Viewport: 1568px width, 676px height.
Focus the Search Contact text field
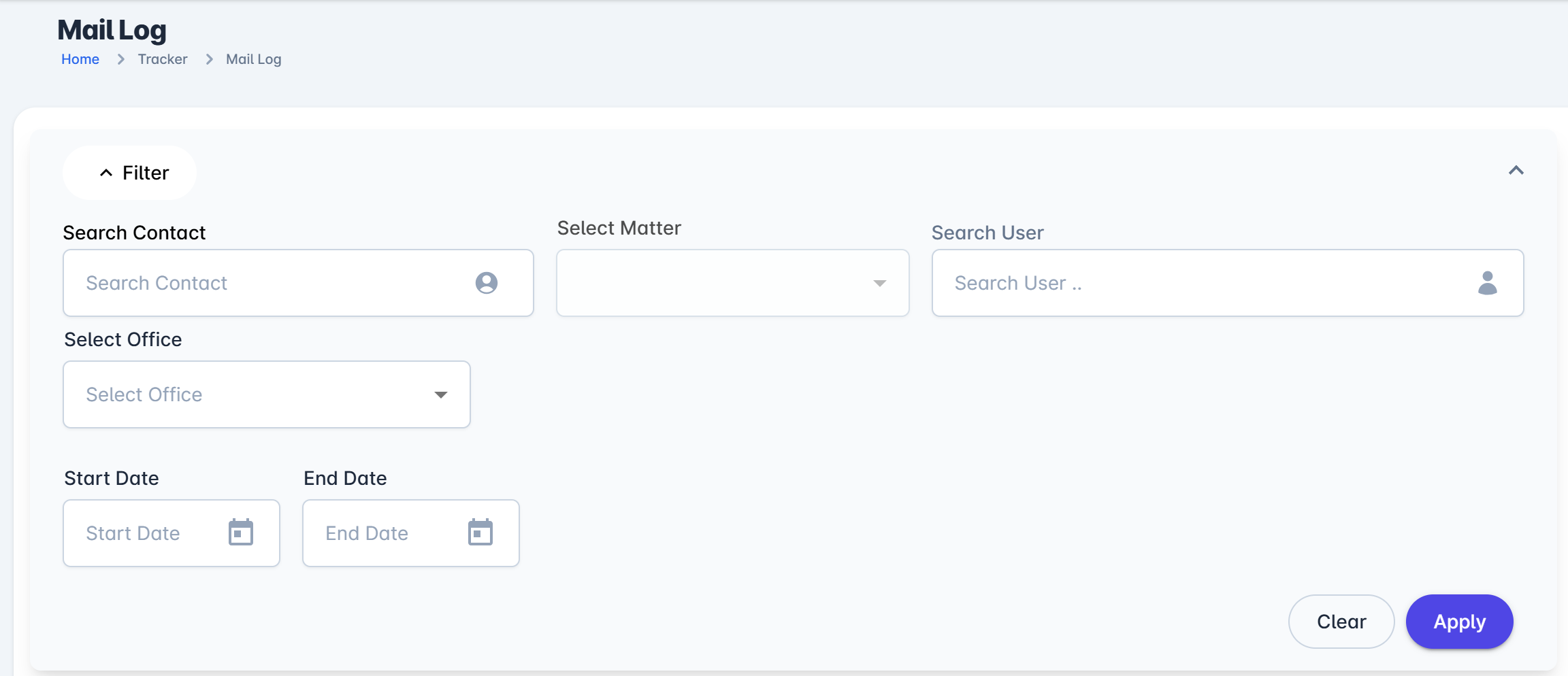[x=272, y=283]
